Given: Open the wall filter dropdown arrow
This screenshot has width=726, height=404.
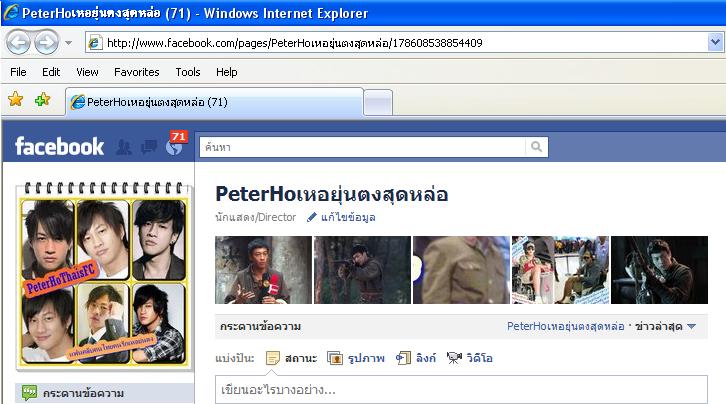Looking at the screenshot, I should click(692, 327).
